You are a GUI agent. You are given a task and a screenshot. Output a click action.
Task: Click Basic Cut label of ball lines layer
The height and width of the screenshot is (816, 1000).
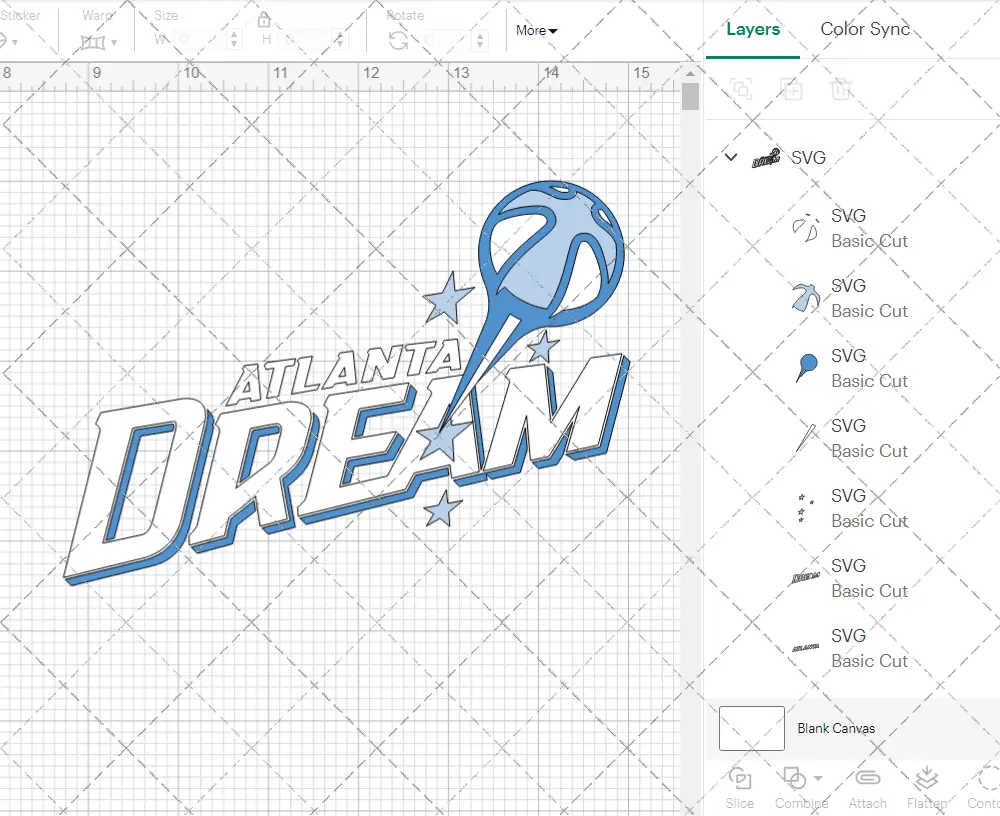tap(869, 241)
